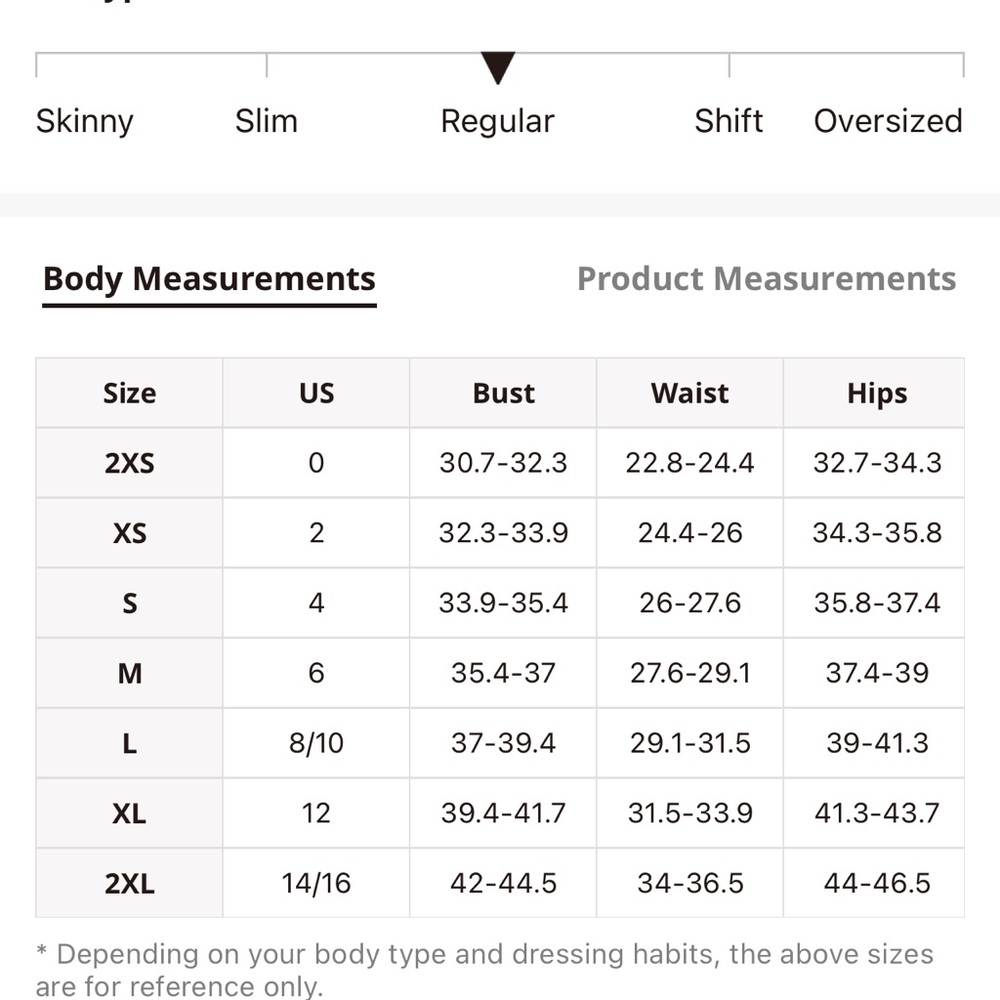Click the US column header

pyautogui.click(x=316, y=393)
